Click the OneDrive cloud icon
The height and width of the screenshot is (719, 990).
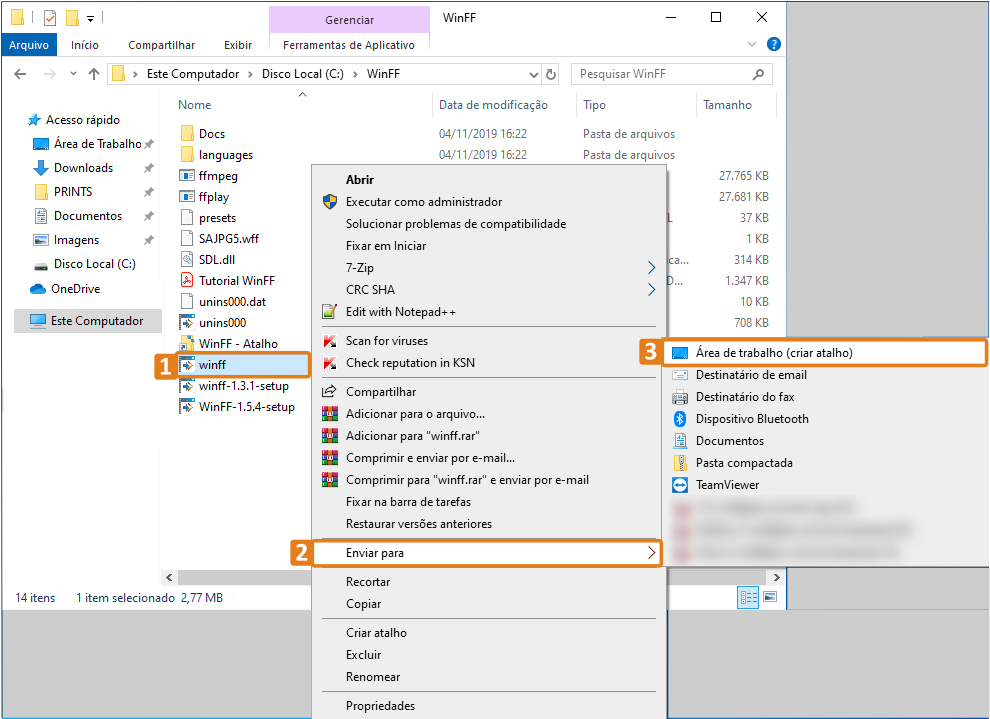[x=38, y=289]
